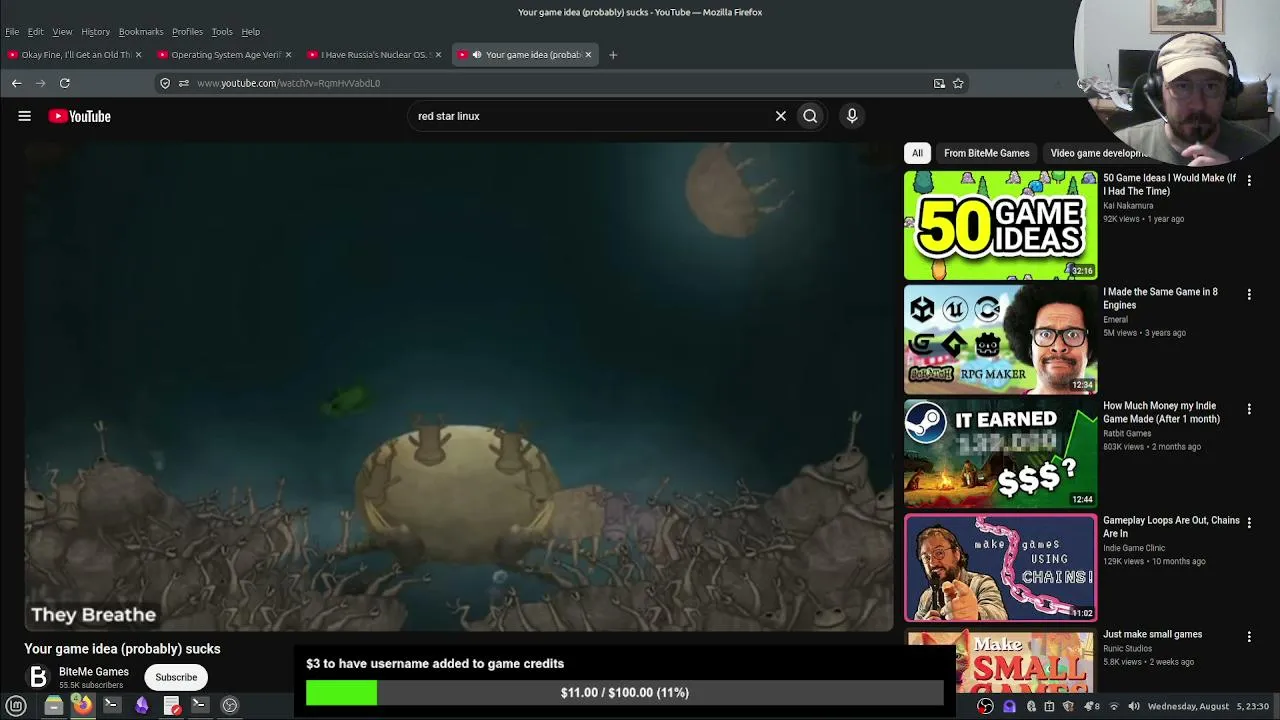1280x720 pixels.
Task: Open the Profiles menu
Action: click(x=187, y=32)
